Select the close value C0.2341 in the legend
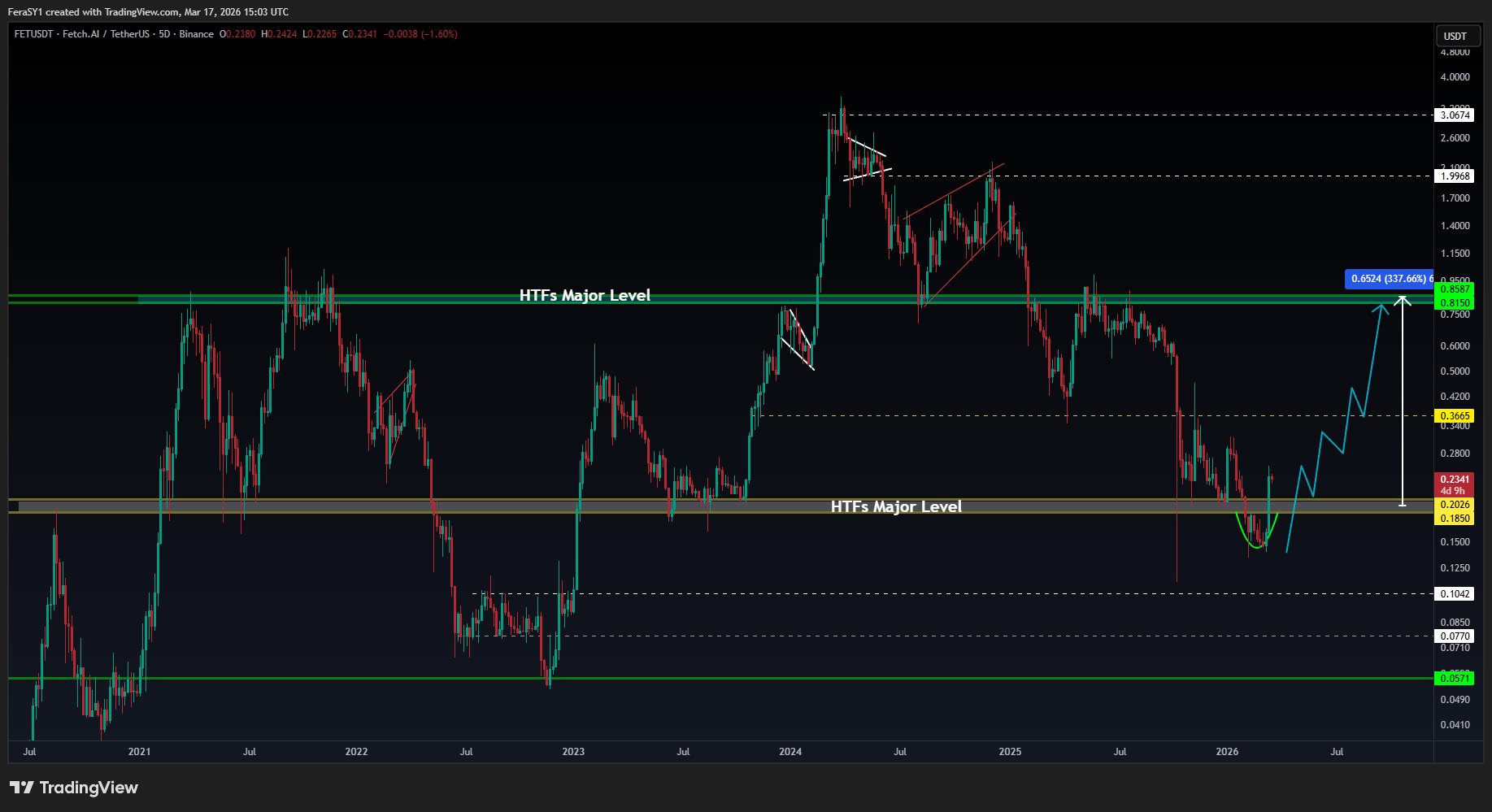The width and height of the screenshot is (1492, 812). pos(360,34)
